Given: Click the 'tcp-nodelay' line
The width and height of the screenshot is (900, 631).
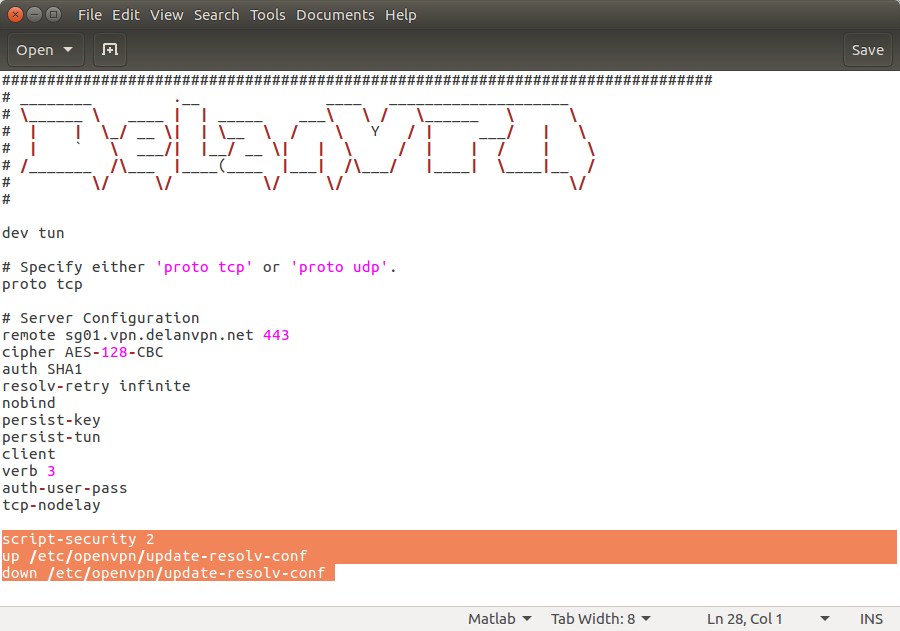Looking at the screenshot, I should coord(52,505).
